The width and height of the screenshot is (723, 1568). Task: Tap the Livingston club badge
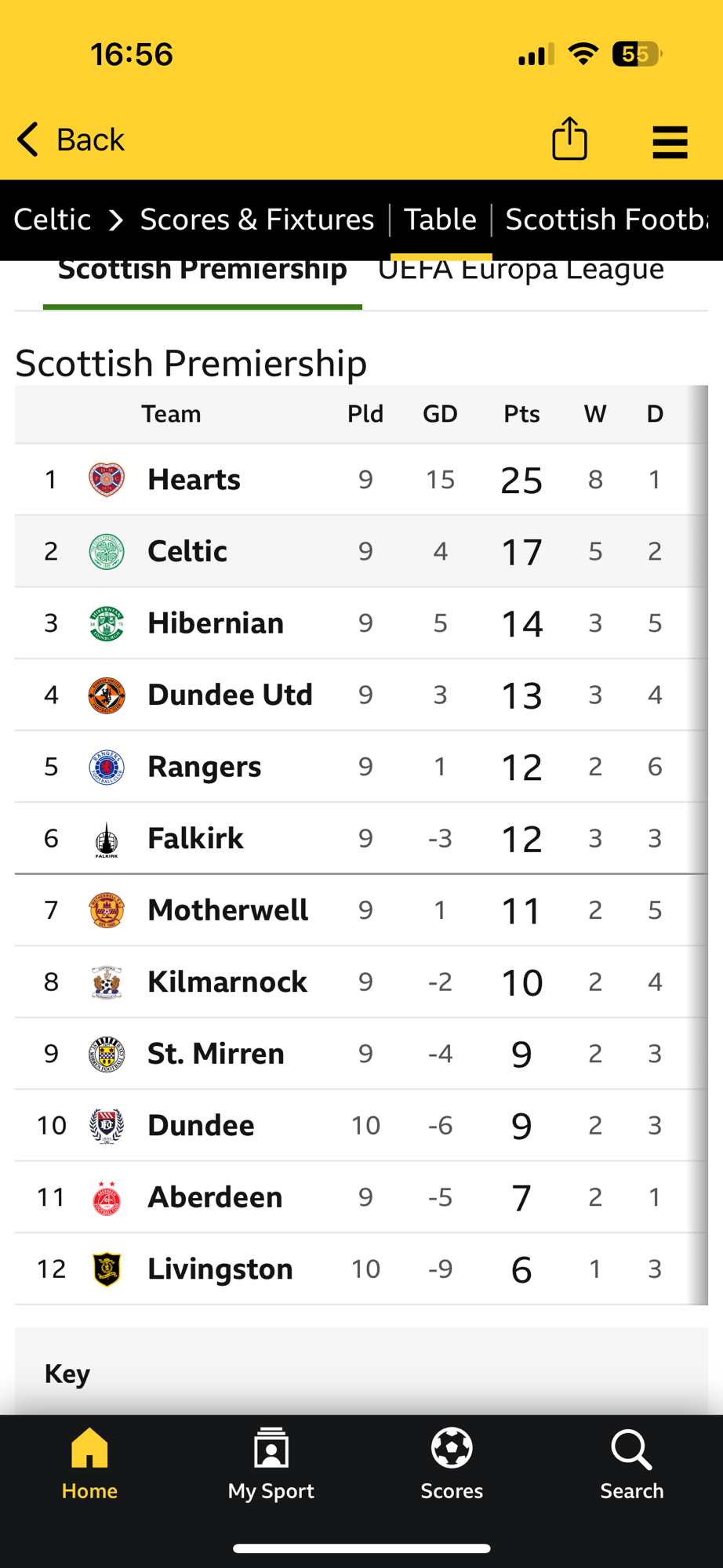(x=107, y=1269)
